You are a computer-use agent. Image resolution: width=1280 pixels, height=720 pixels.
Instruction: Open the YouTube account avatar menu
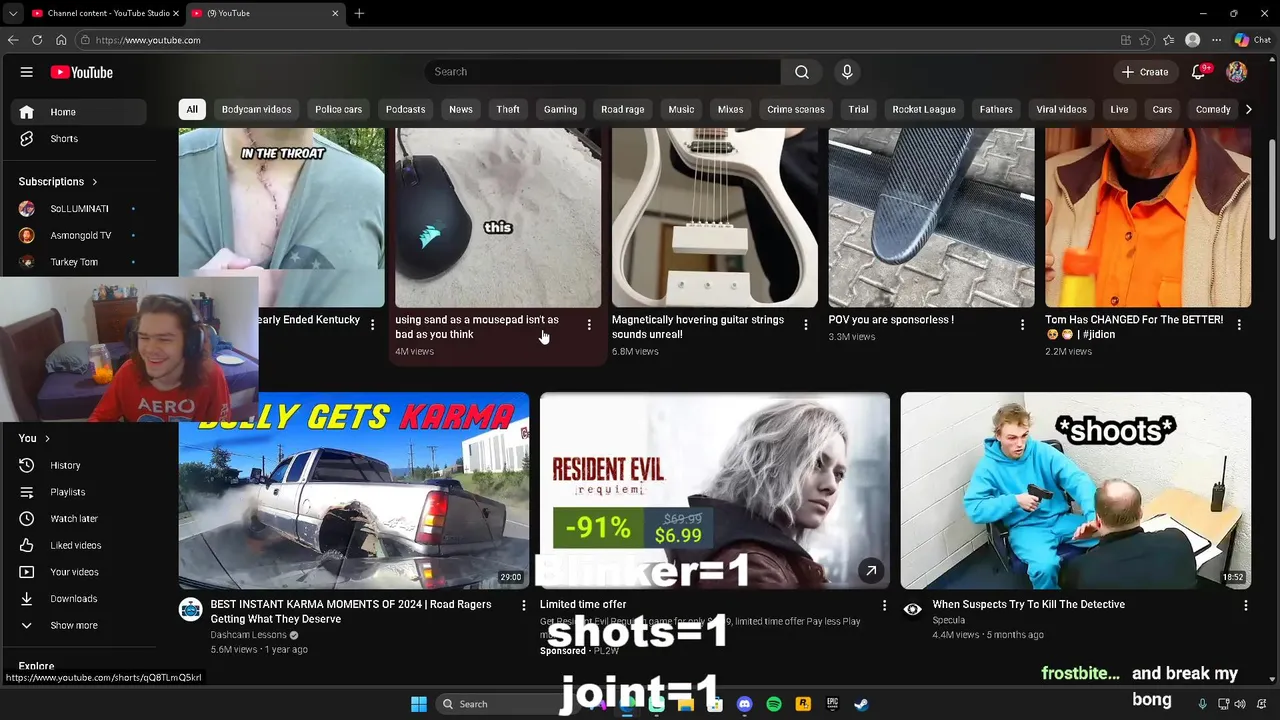click(1237, 72)
